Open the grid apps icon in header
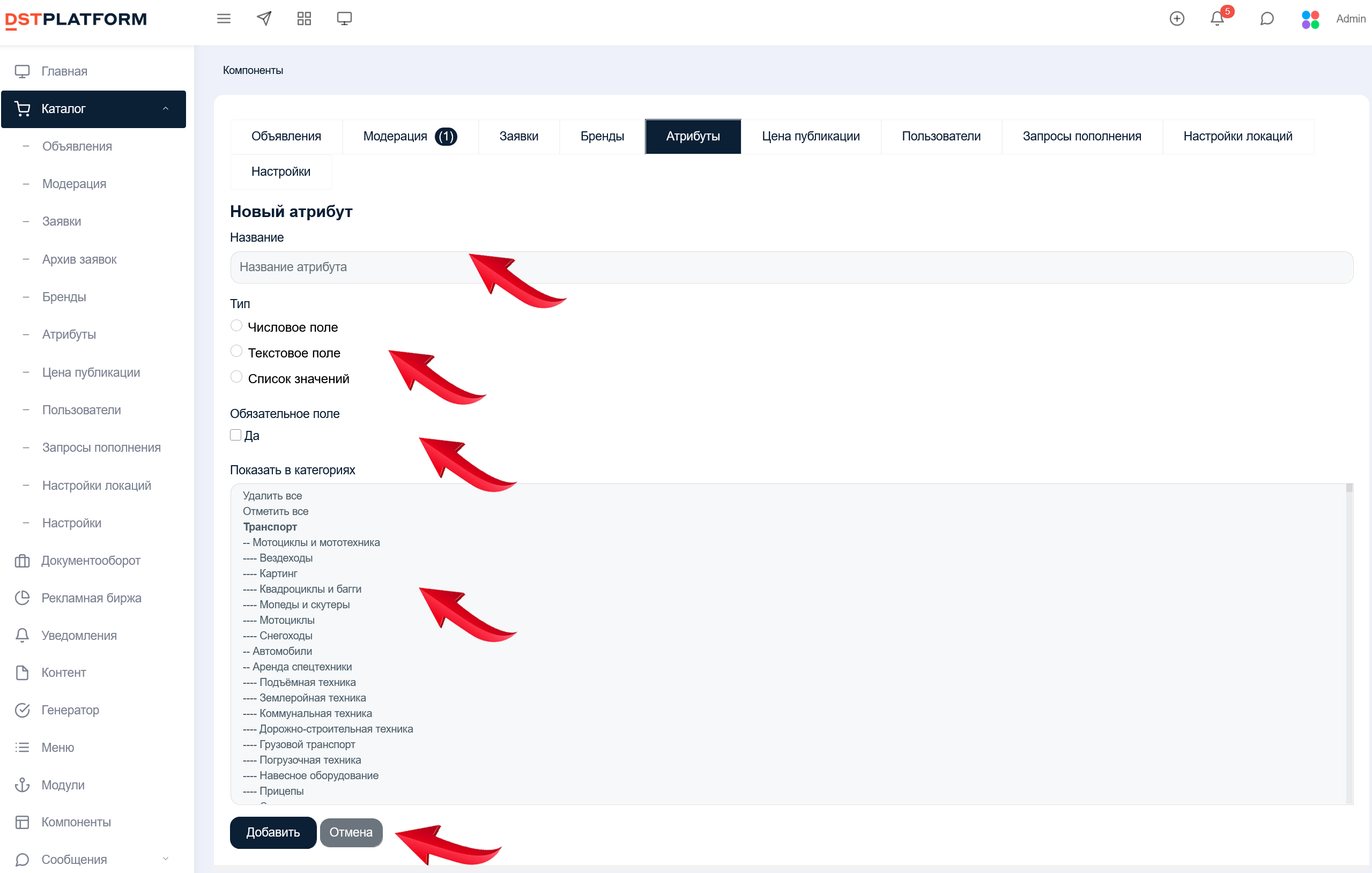The image size is (1372, 873). pyautogui.click(x=304, y=19)
